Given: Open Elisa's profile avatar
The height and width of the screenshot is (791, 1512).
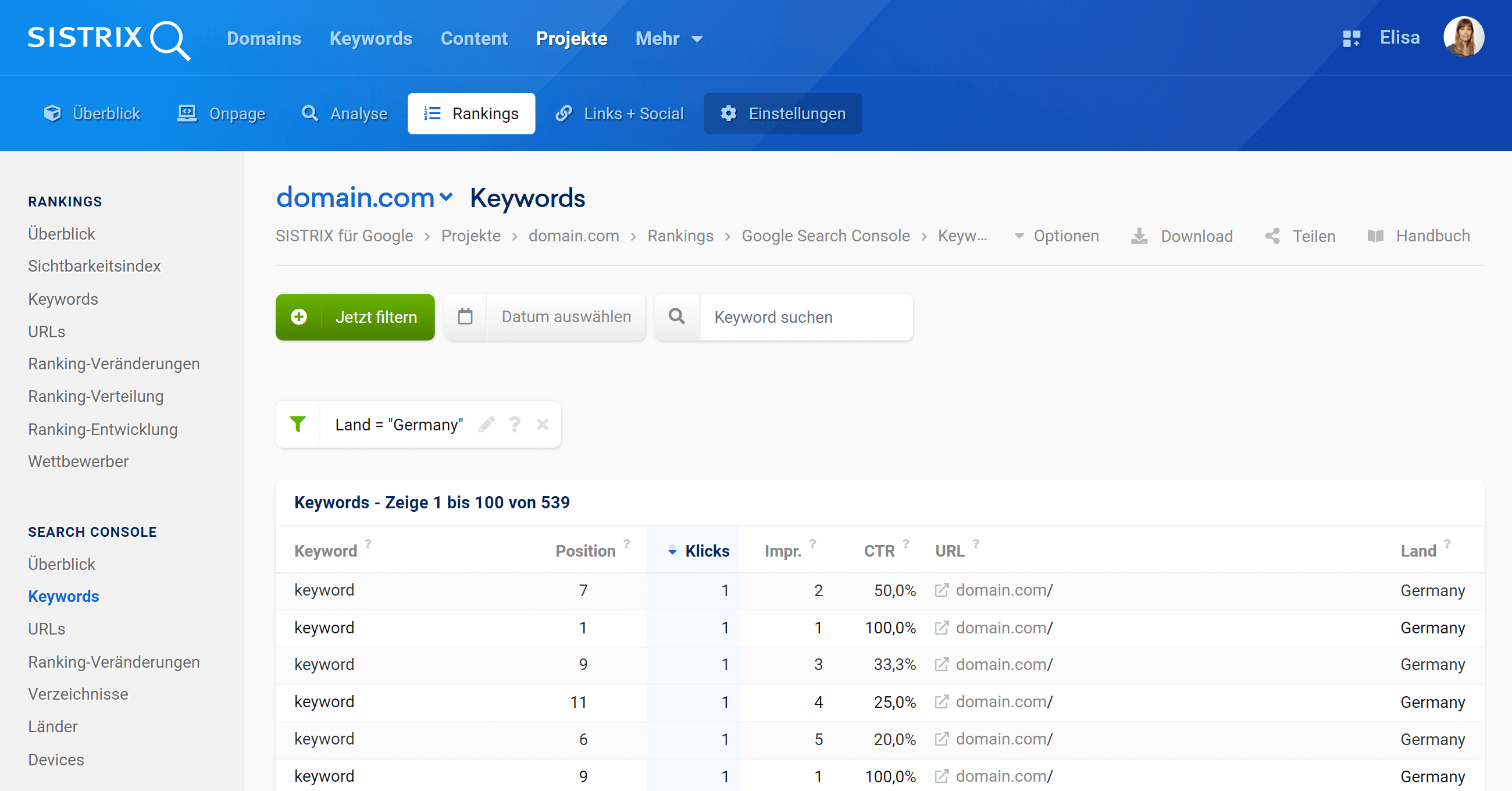Looking at the screenshot, I should click(1463, 37).
